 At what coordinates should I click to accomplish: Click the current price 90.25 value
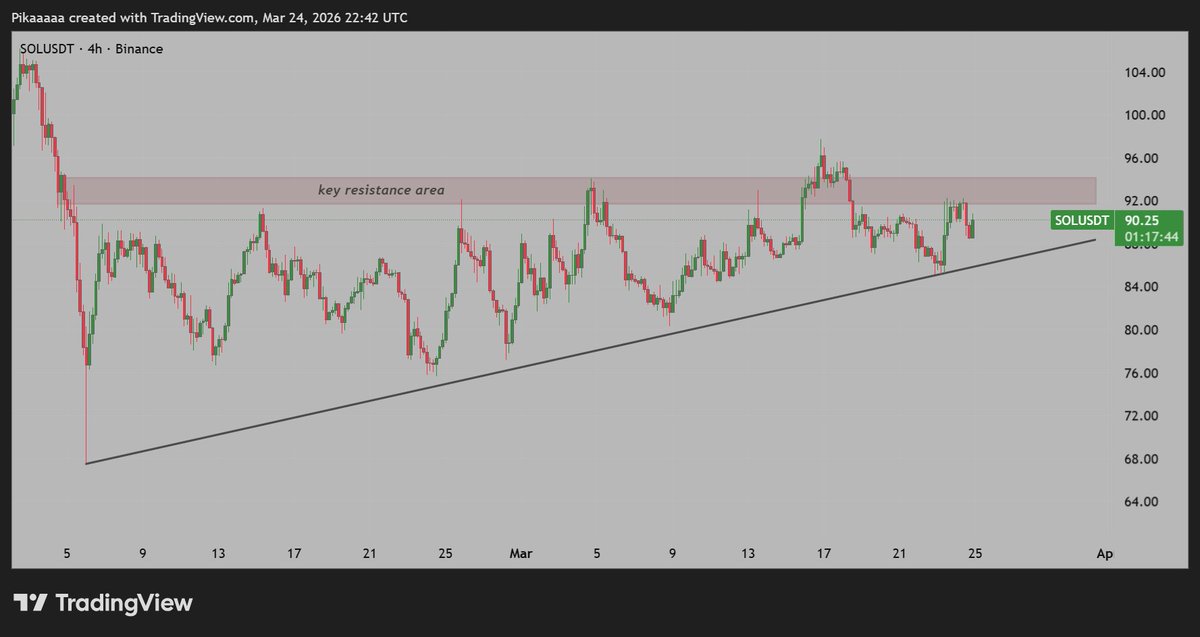click(1141, 220)
